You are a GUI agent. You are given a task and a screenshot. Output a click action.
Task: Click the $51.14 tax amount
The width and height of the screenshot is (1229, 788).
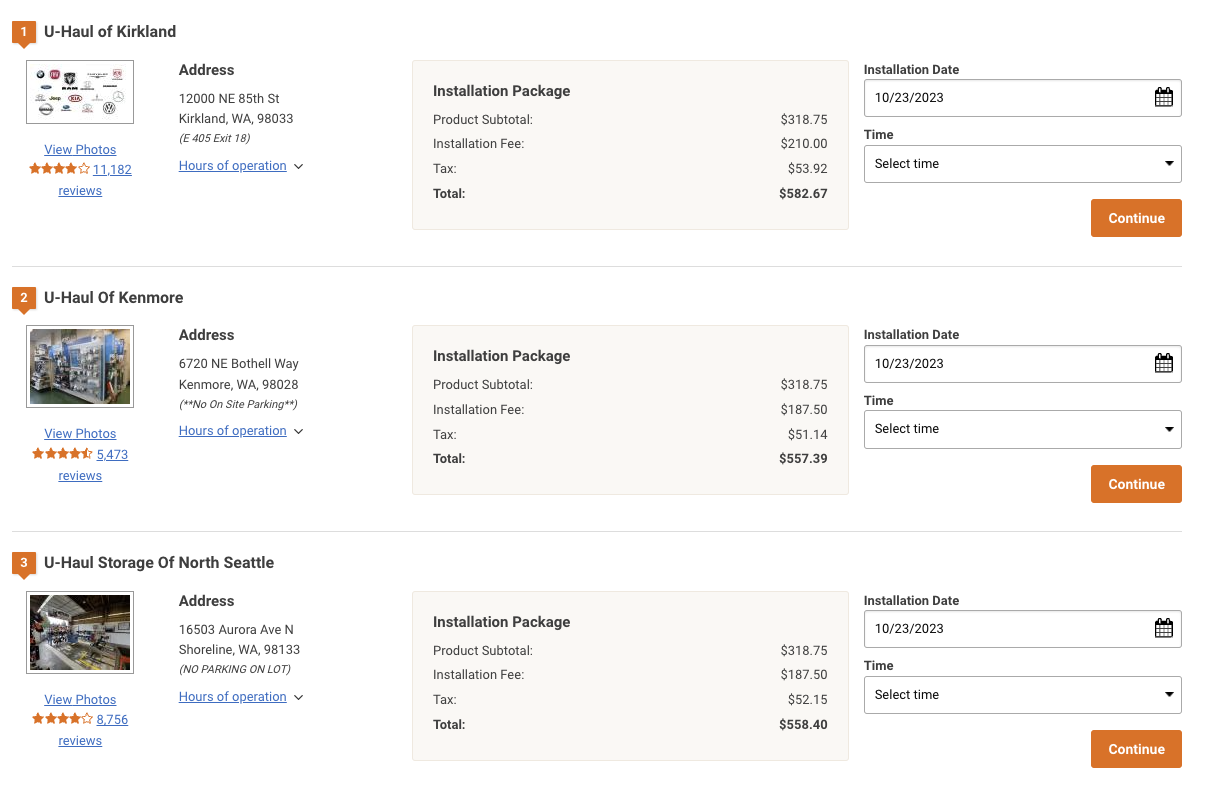(807, 435)
